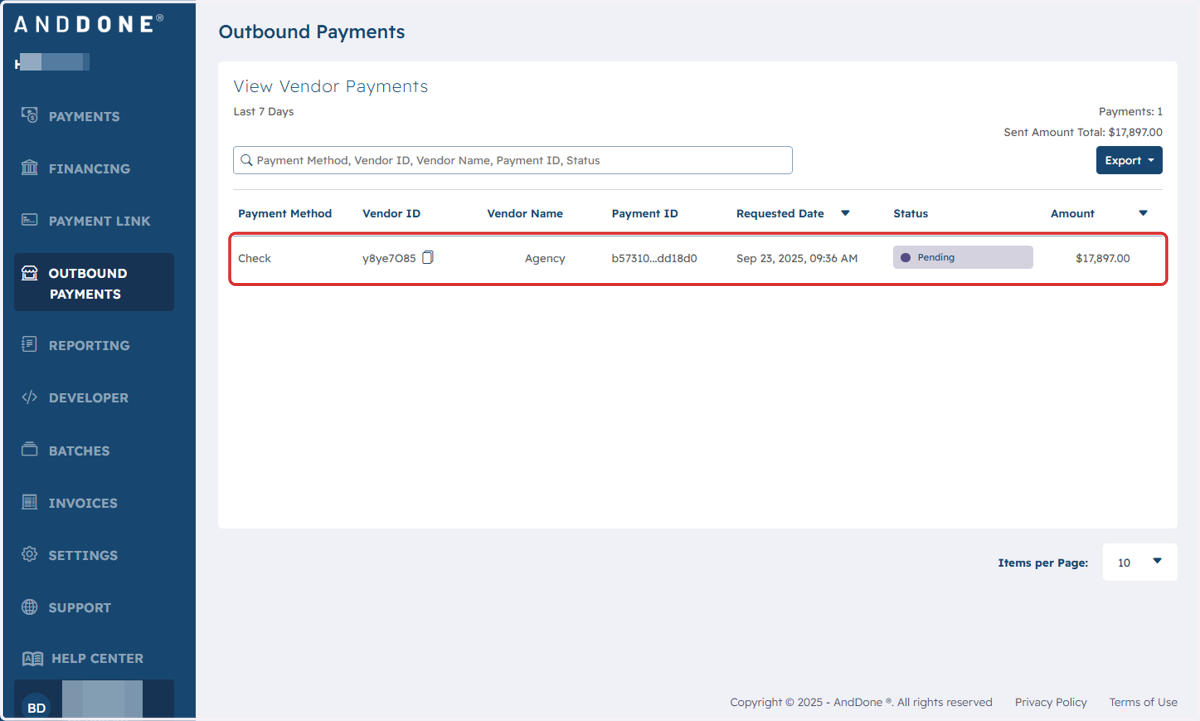
Task: Open the Developer menu label
Action: tap(89, 397)
